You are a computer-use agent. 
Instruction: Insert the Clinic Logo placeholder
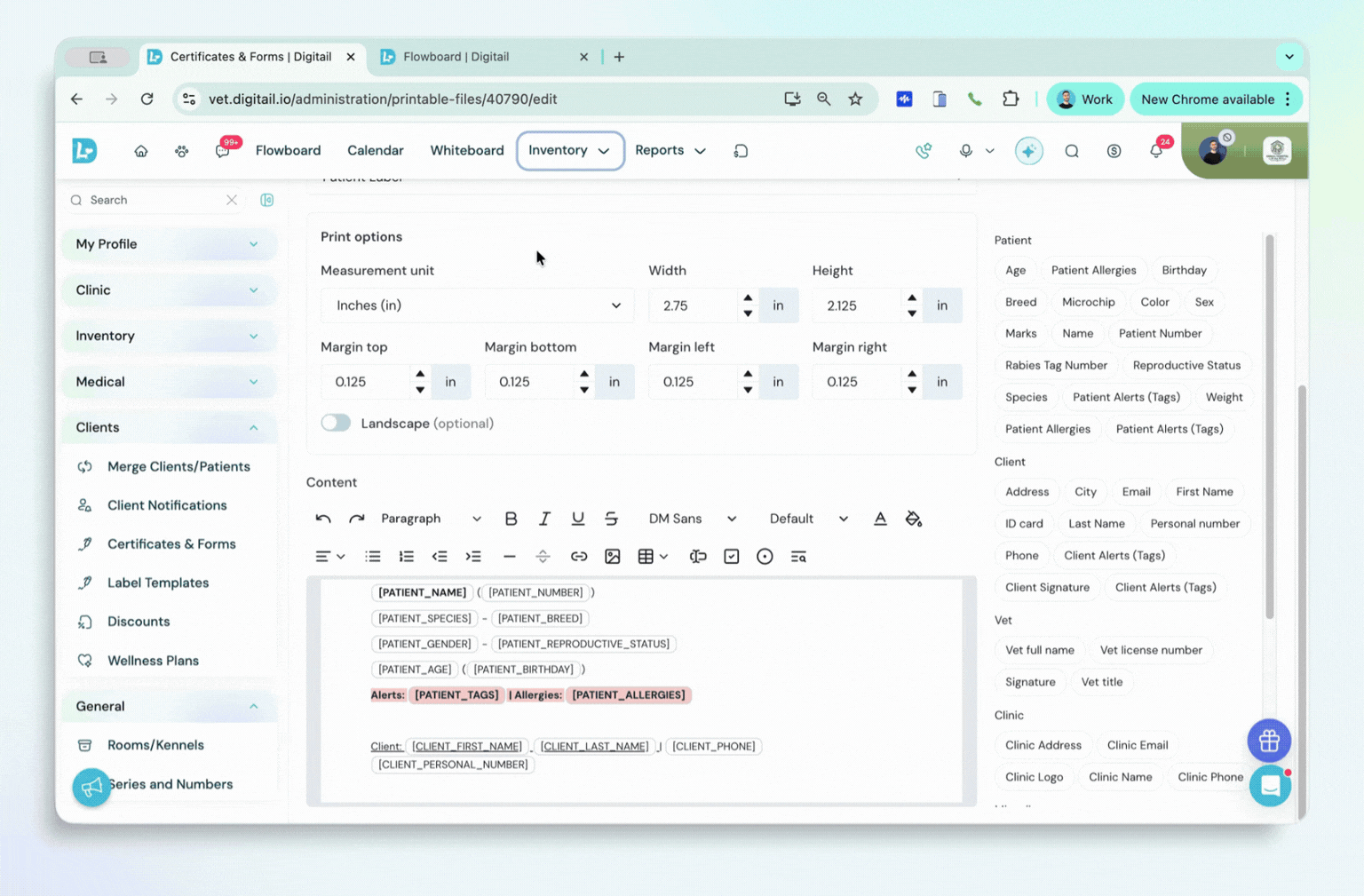[x=1034, y=777]
